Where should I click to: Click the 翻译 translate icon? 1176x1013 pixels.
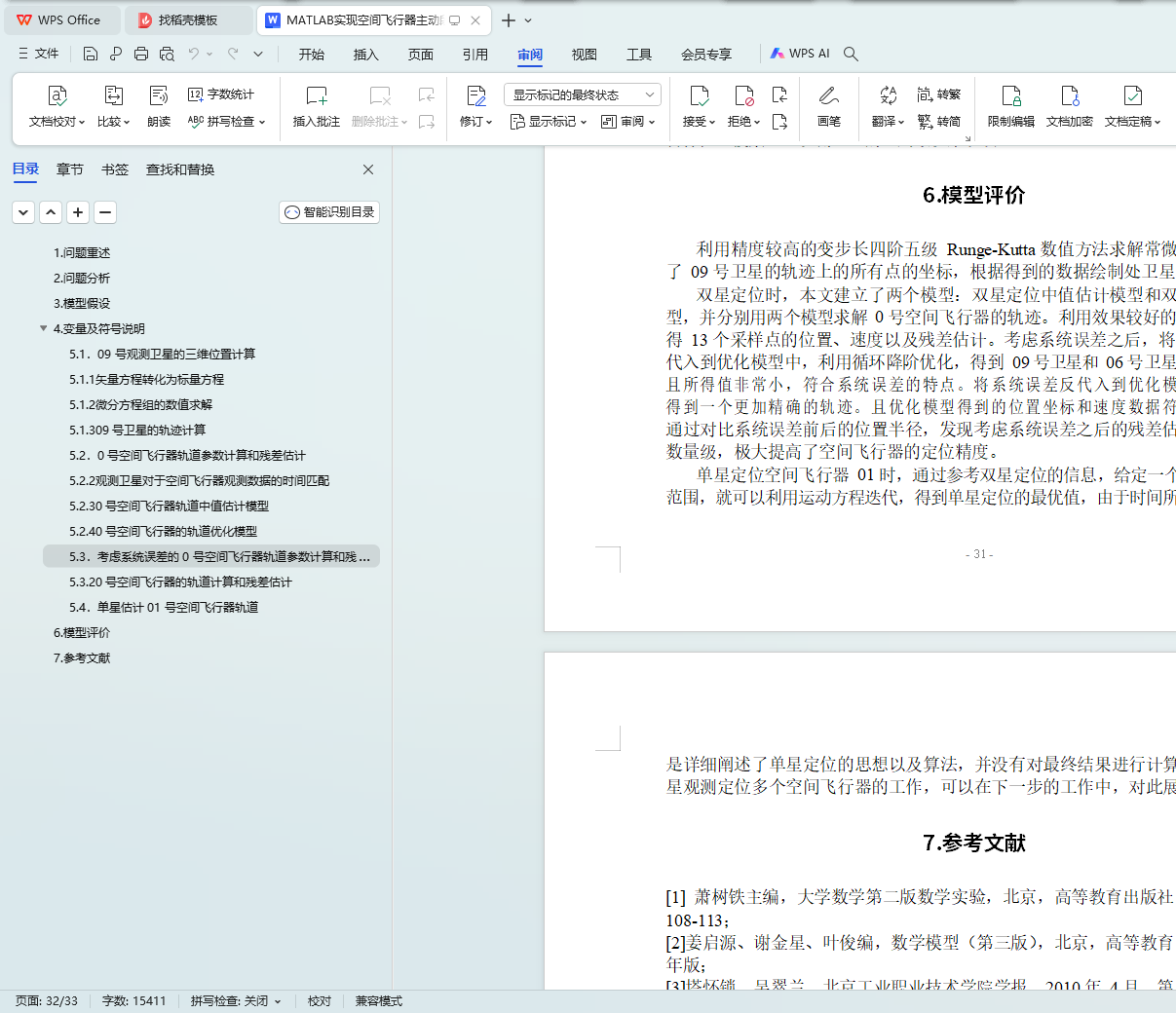coord(888,95)
